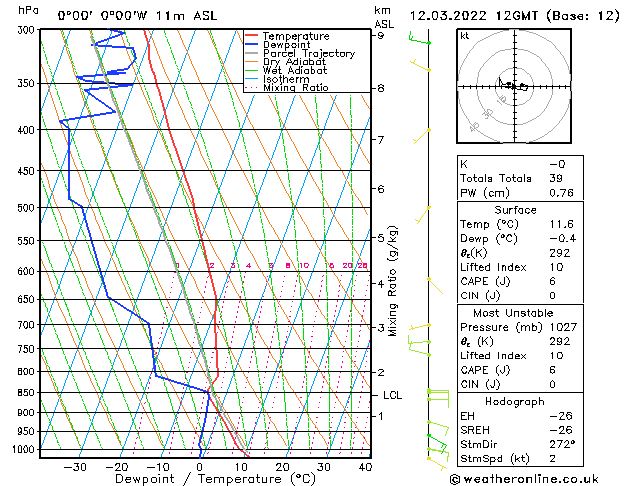Click the 'Mixing Ratio (g/kg)' vertical axis label
This screenshot has width=629, height=486.
(393, 281)
